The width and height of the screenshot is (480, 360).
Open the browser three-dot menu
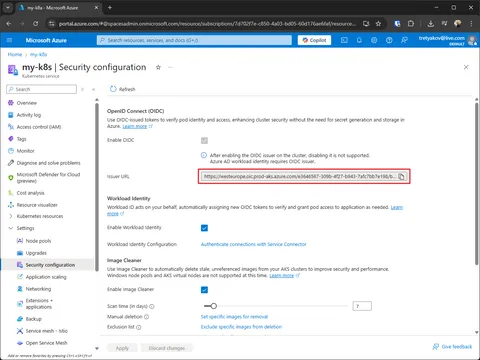471,24
